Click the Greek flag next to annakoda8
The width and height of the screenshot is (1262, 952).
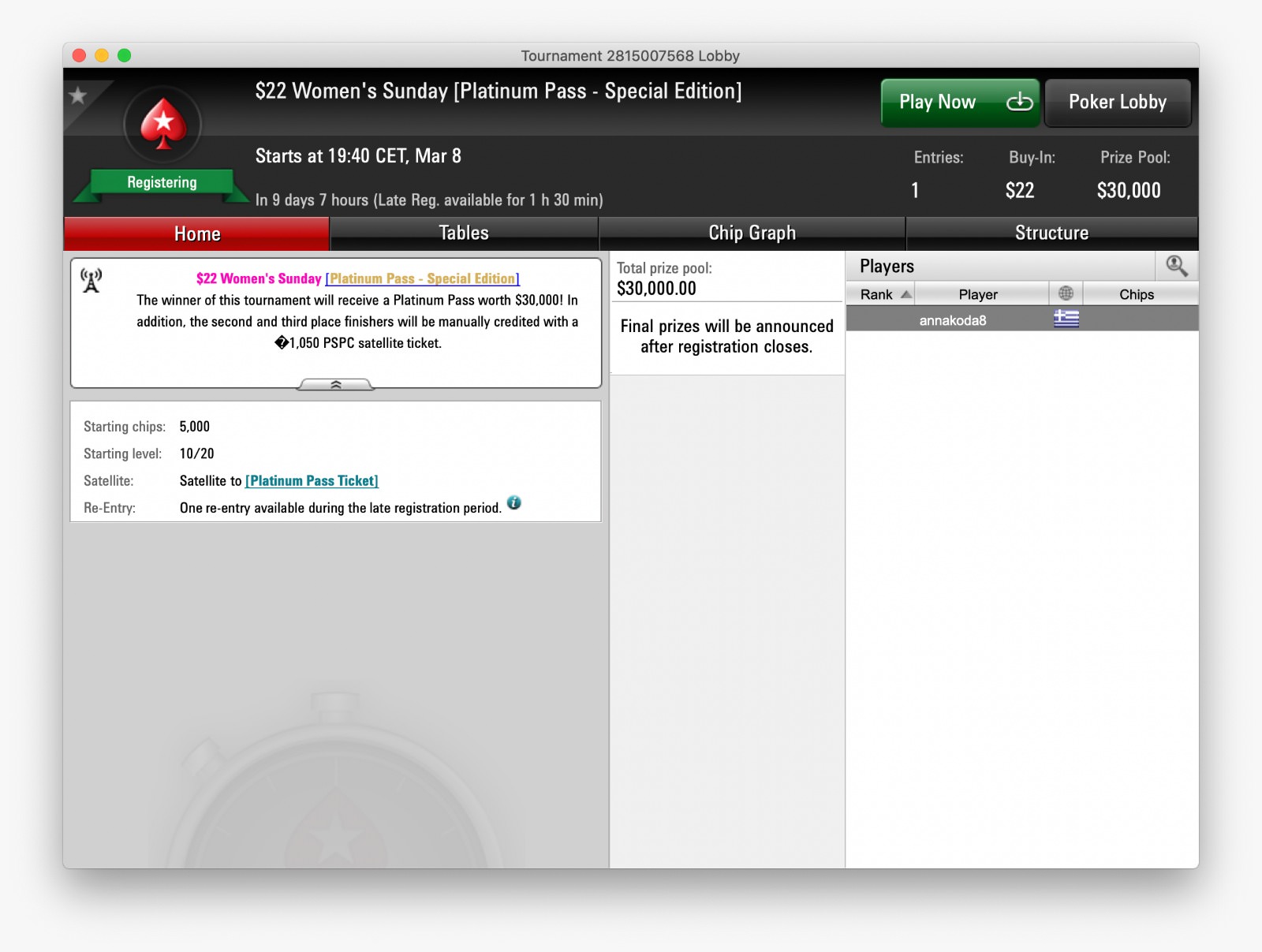(1066, 319)
